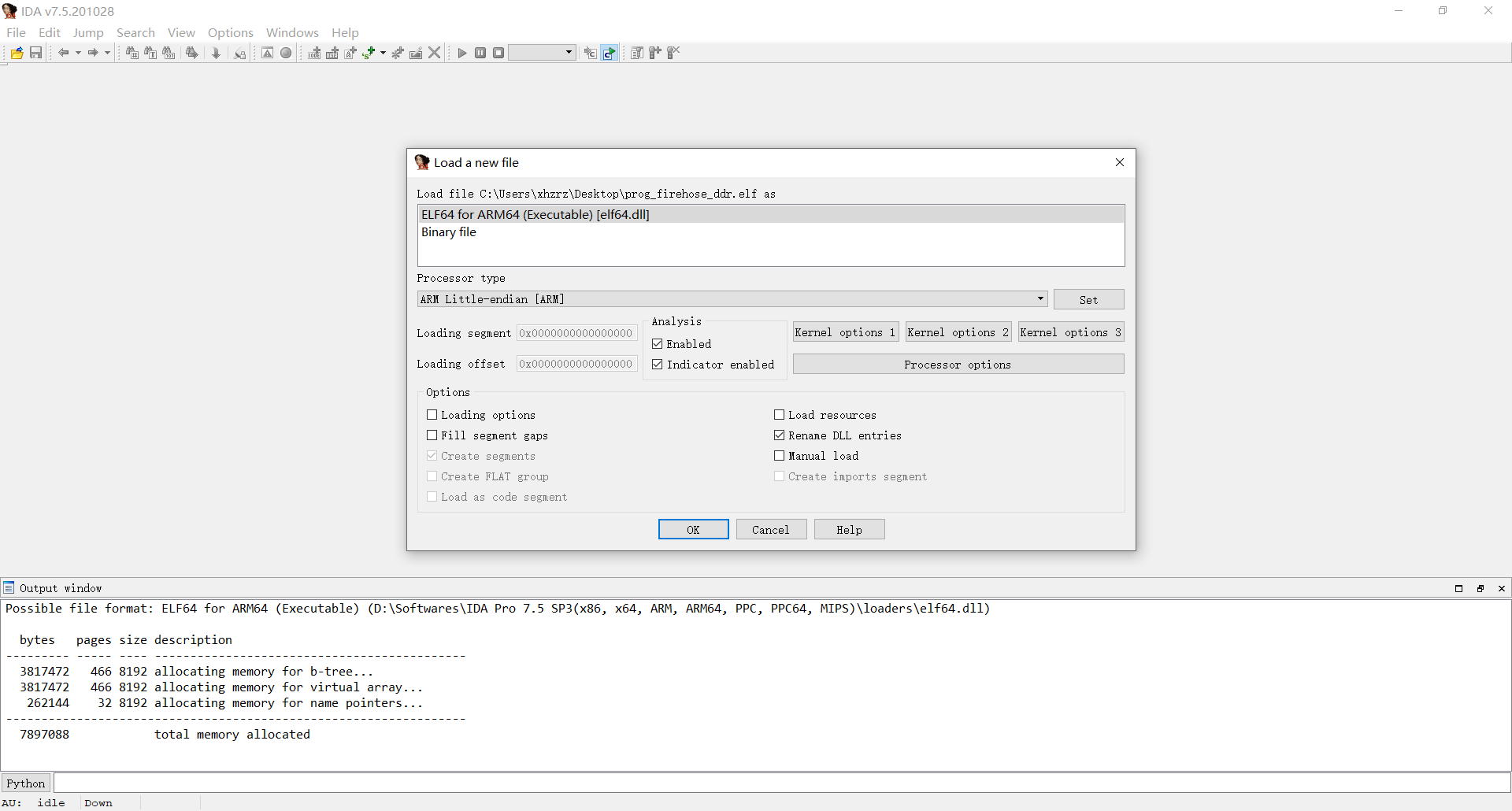
Task: Click the warning triangle view icon
Action: tap(268, 53)
